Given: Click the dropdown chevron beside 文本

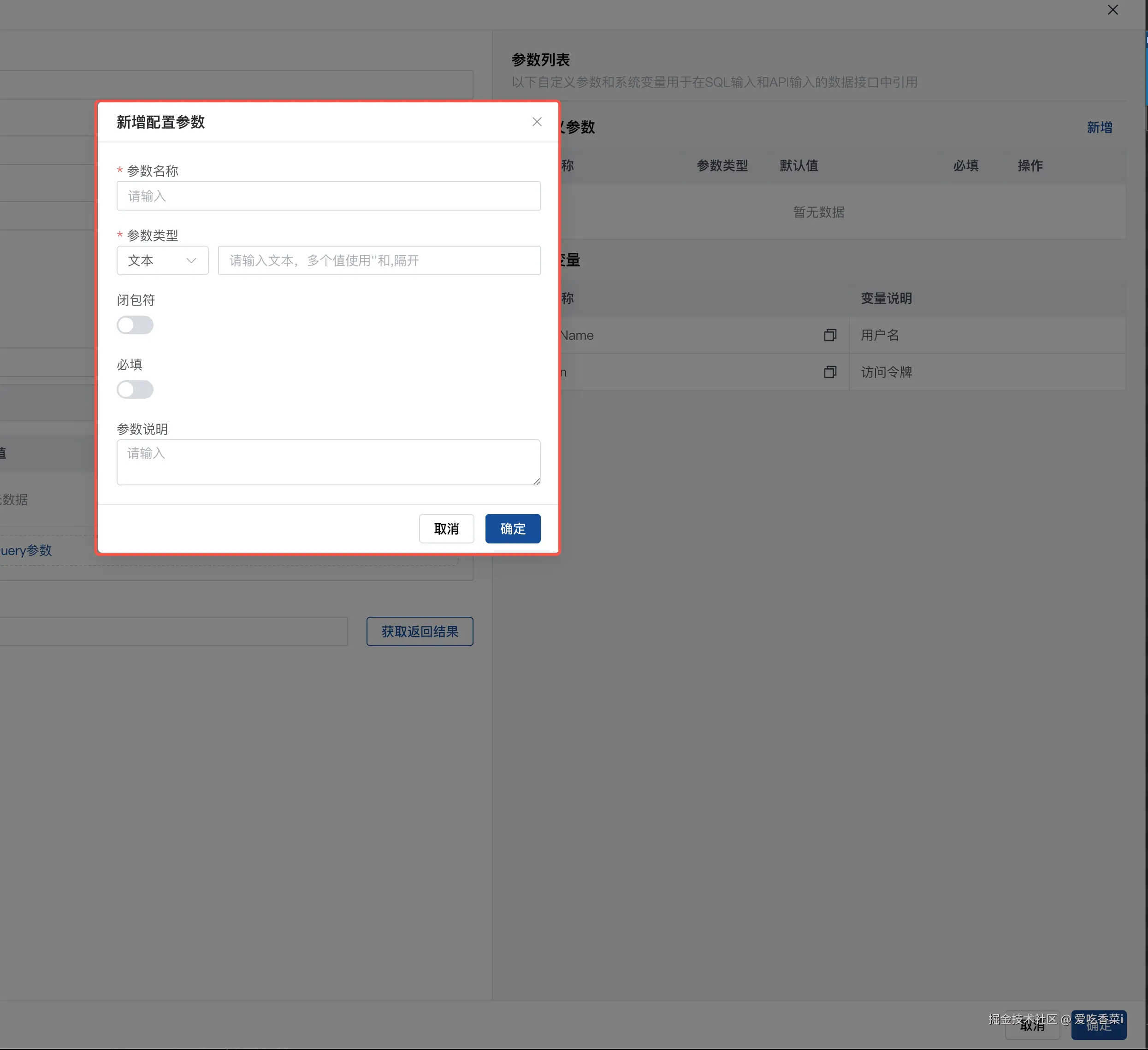Looking at the screenshot, I should (191, 261).
